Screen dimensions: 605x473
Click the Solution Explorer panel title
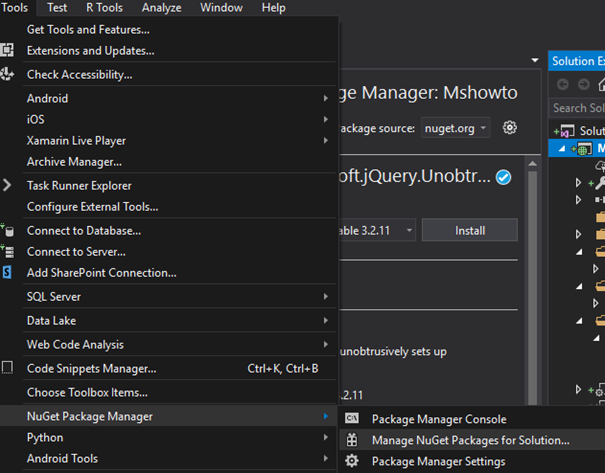tap(578, 61)
